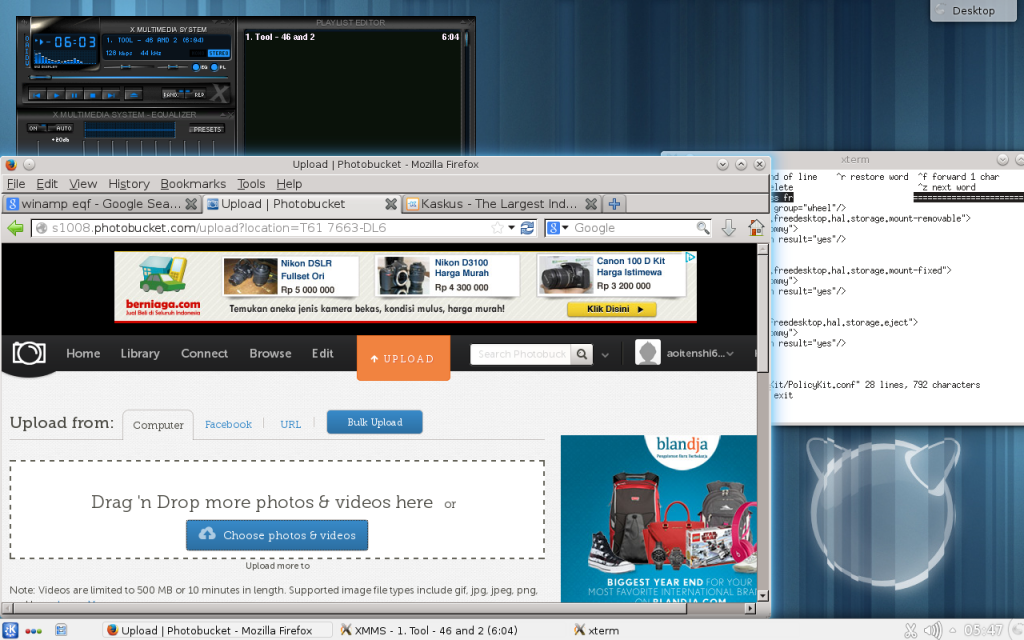
Task: Click the Firefox back arrow
Action: pos(15,228)
